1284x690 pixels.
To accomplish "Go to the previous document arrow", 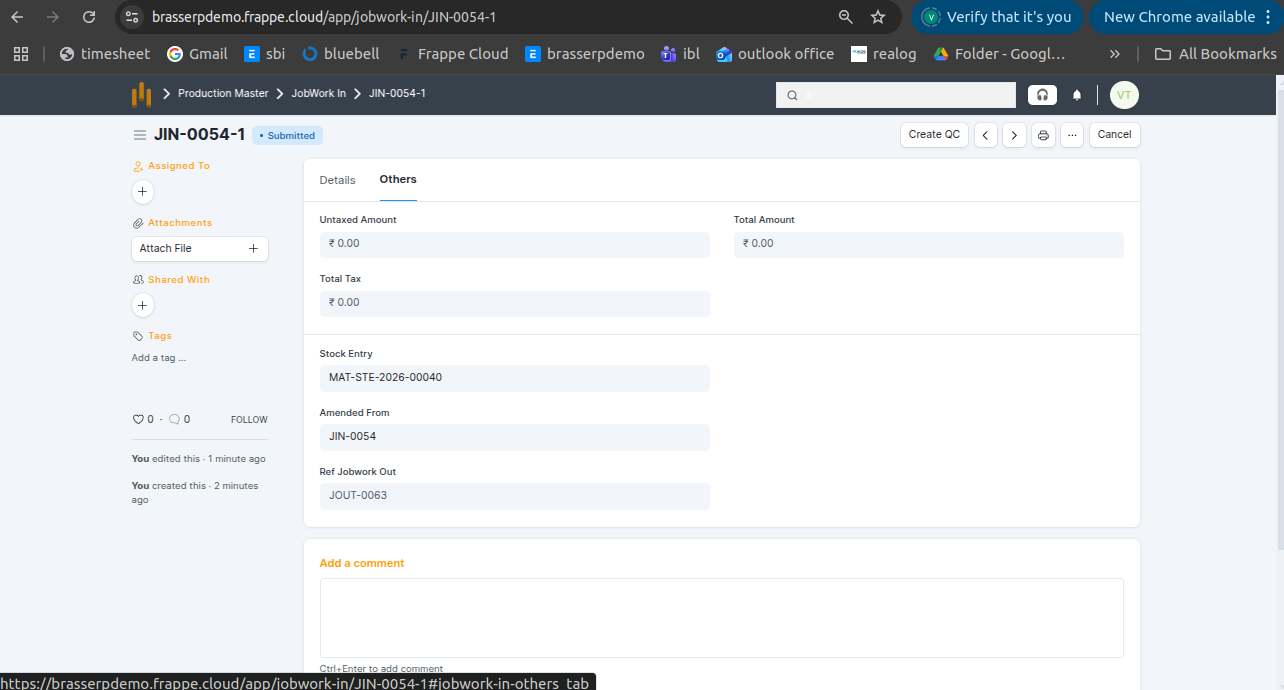I will point(986,135).
